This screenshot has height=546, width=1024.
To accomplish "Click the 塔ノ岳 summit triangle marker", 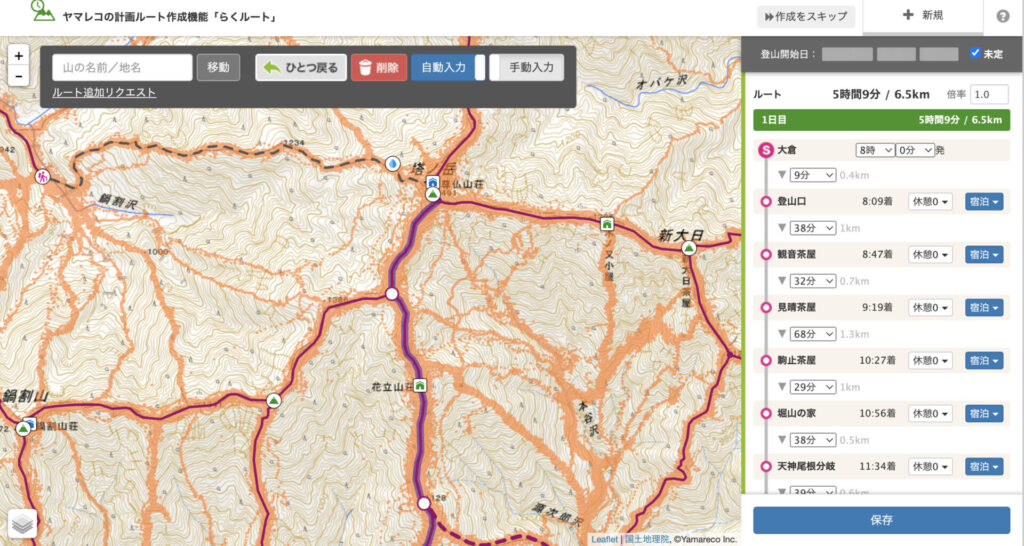I will (432, 195).
